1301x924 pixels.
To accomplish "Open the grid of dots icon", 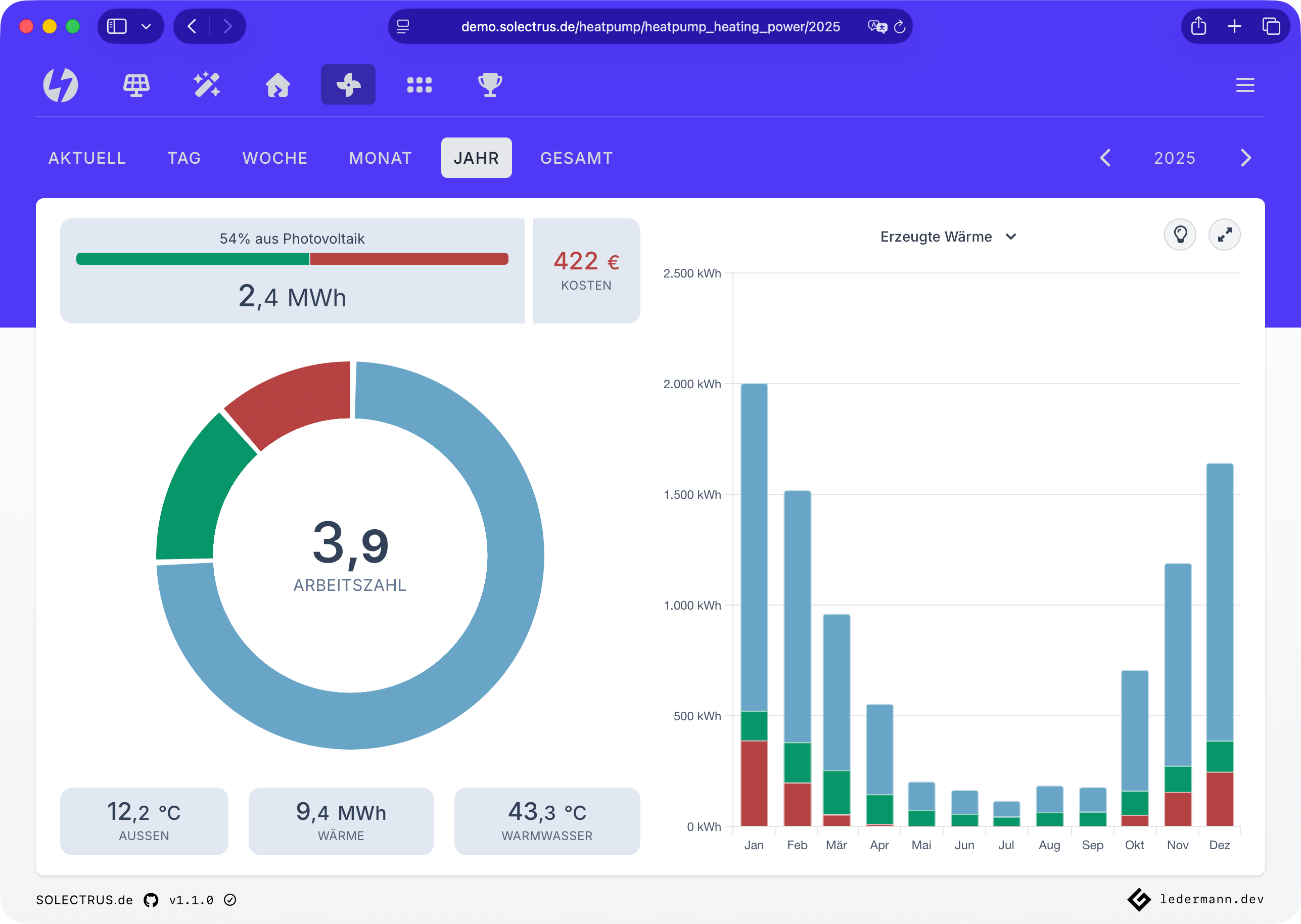I will click(x=419, y=85).
